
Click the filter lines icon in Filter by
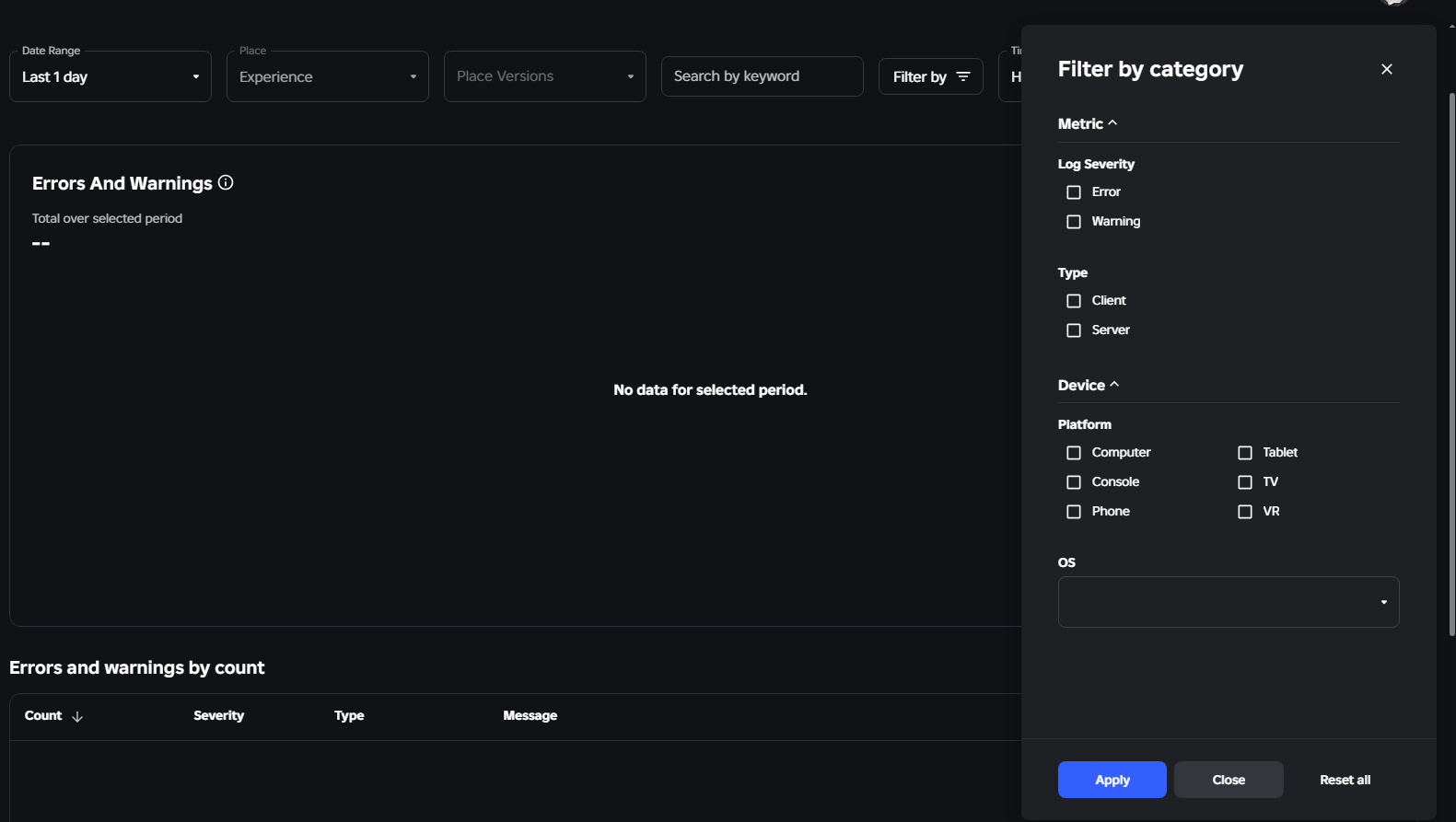[963, 76]
